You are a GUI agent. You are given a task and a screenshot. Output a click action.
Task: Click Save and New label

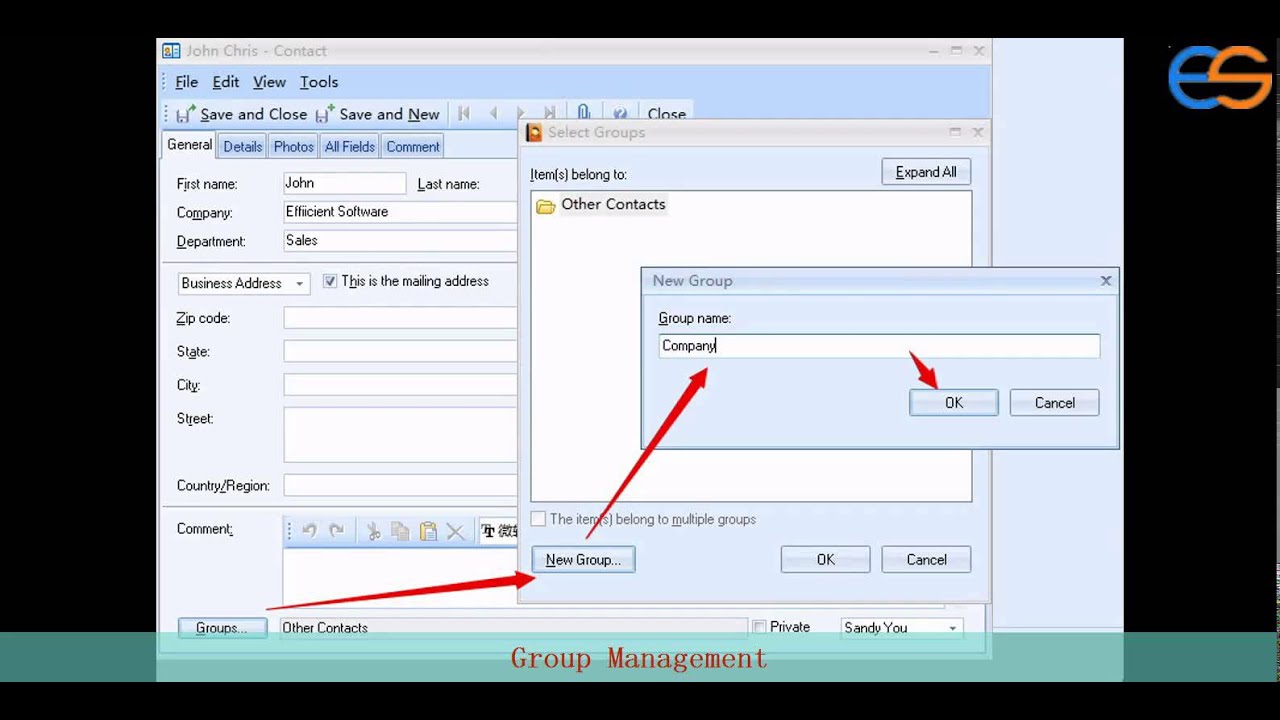(x=389, y=114)
